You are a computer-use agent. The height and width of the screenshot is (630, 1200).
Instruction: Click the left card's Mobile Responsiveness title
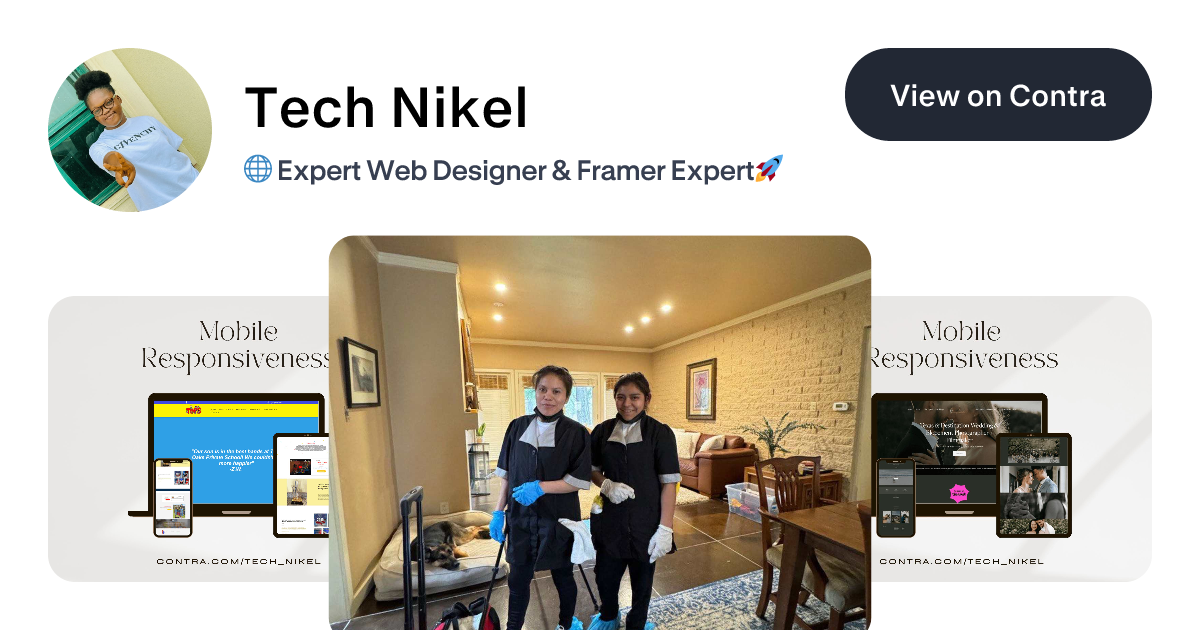(x=237, y=344)
